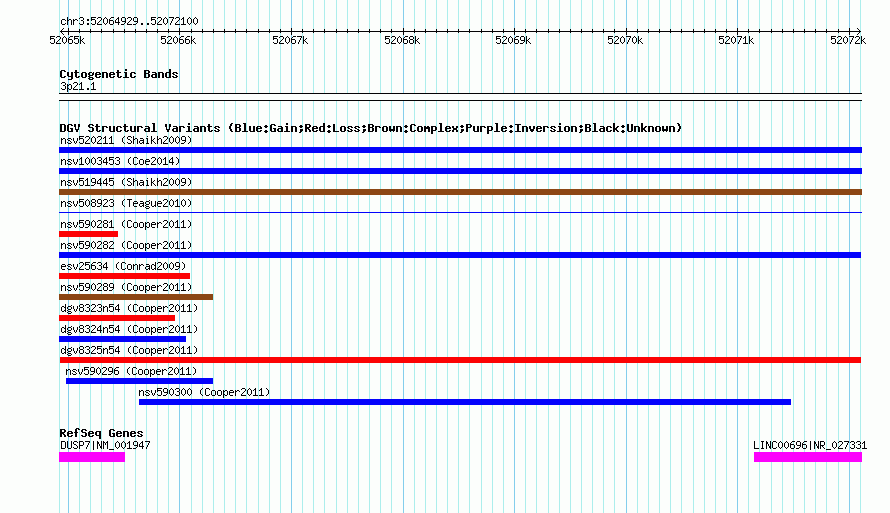Click the Cytogenetic Bands track title

(119, 74)
